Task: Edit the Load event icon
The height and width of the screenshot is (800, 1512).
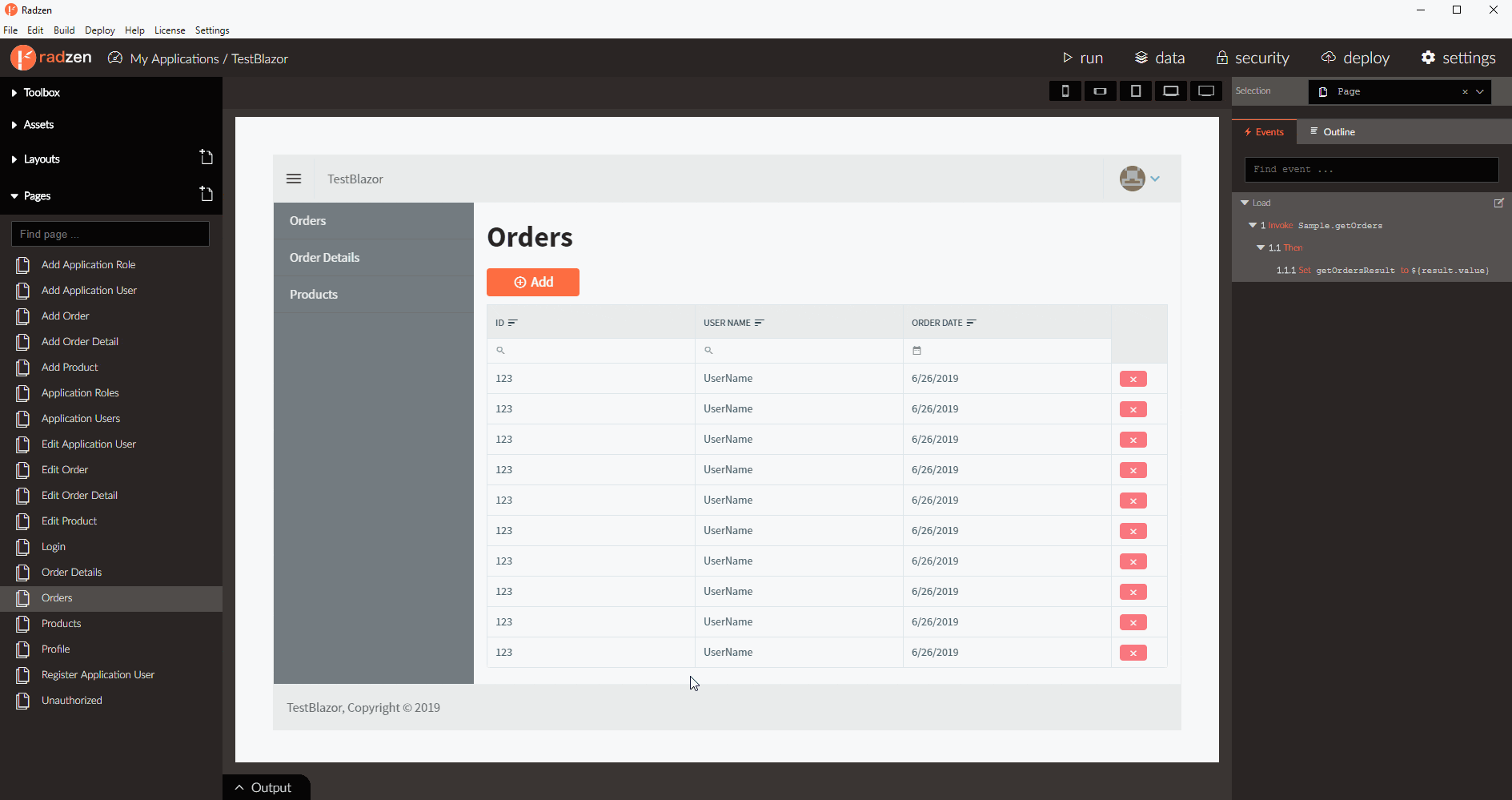Action: tap(1499, 203)
